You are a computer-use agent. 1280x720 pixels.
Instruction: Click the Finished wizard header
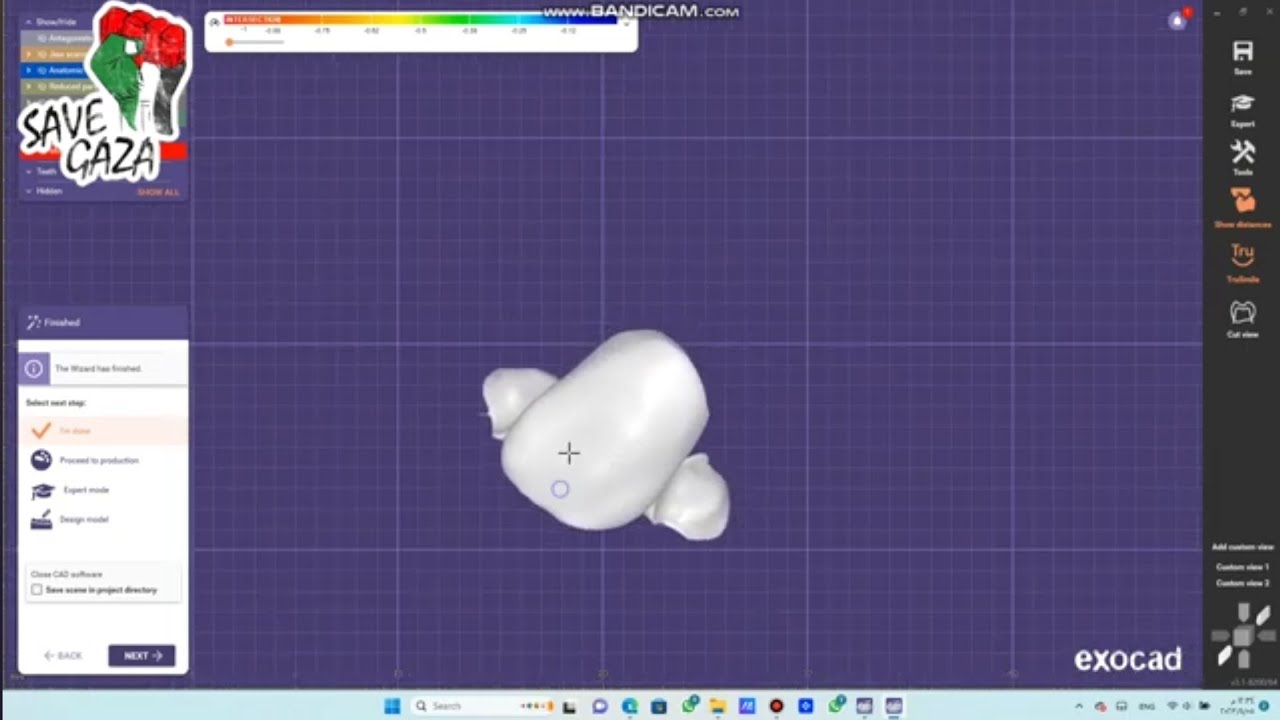click(x=103, y=322)
